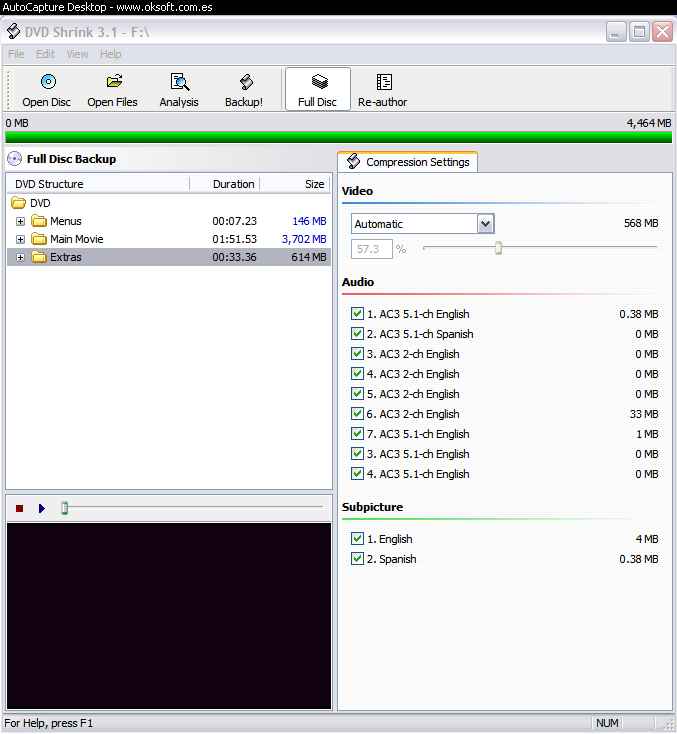Maximize the DVD Shrink window
677x734 pixels.
pyautogui.click(x=640, y=32)
